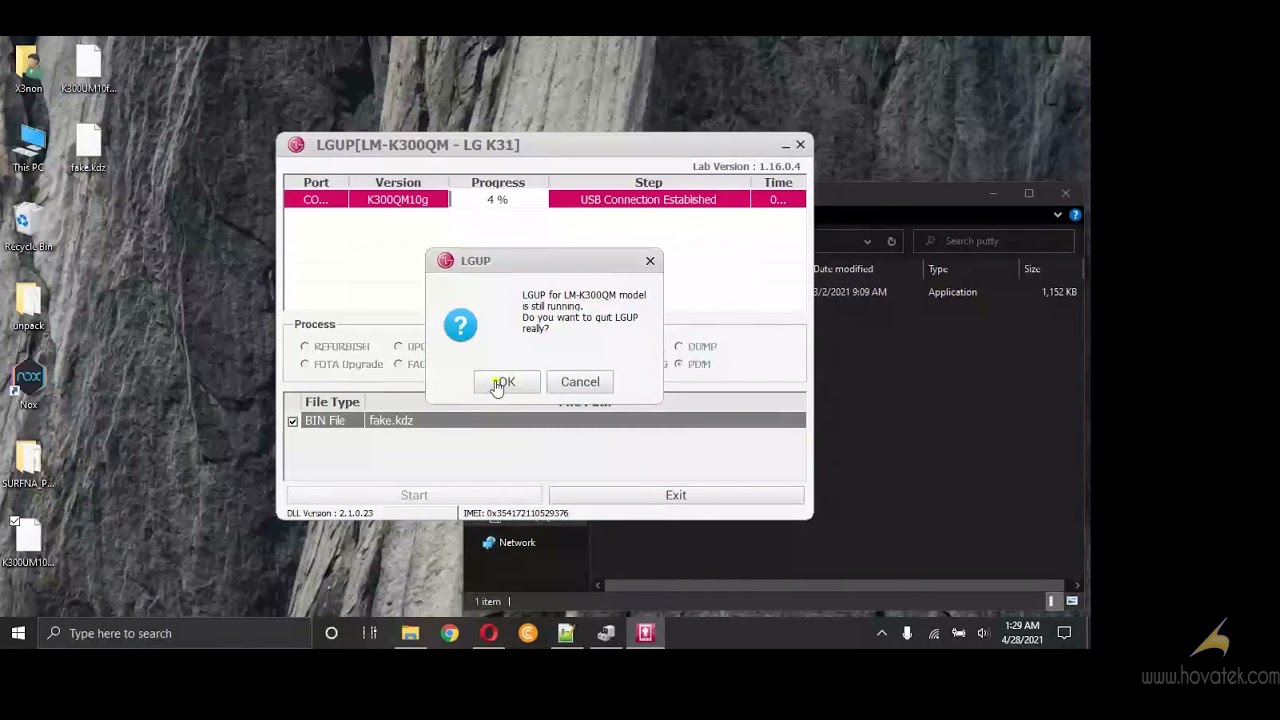Open the X3non user folder icon
This screenshot has height=720, width=1280.
click(28, 68)
